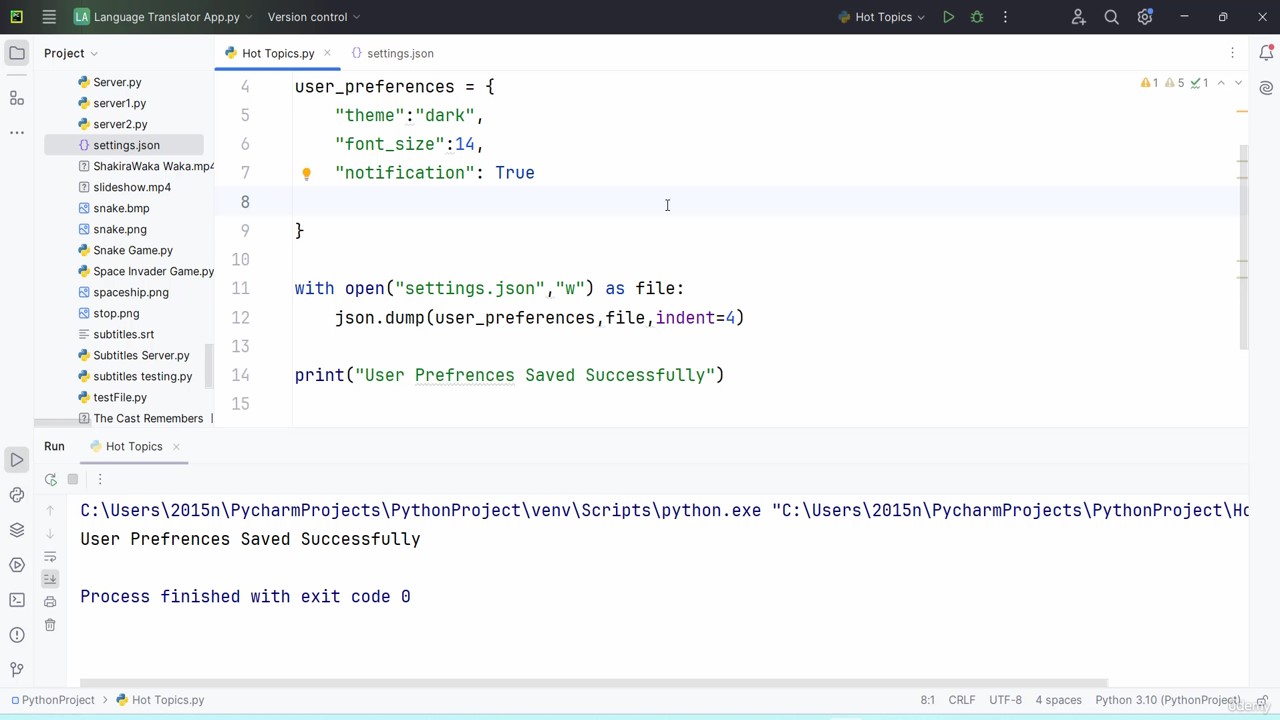
Task: Go to the previous highlighted problem arrow
Action: (x=1221, y=83)
